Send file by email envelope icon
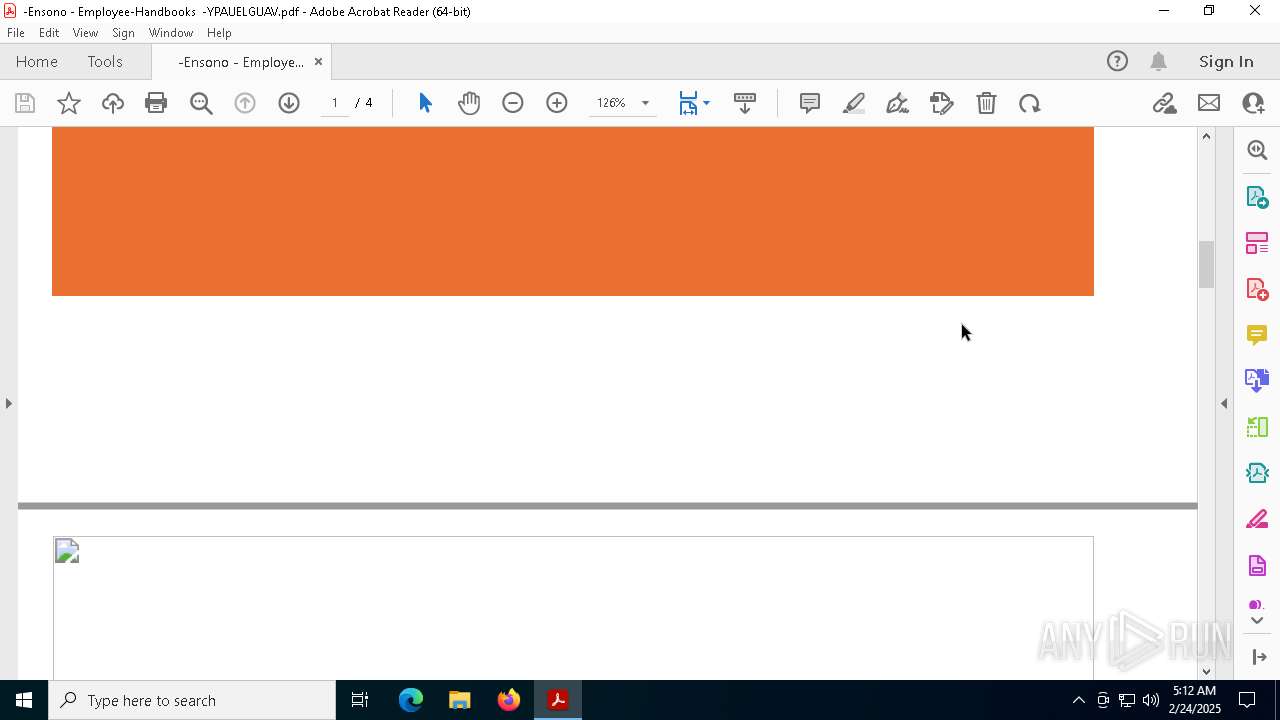Image resolution: width=1280 pixels, height=720 pixels. (x=1209, y=103)
